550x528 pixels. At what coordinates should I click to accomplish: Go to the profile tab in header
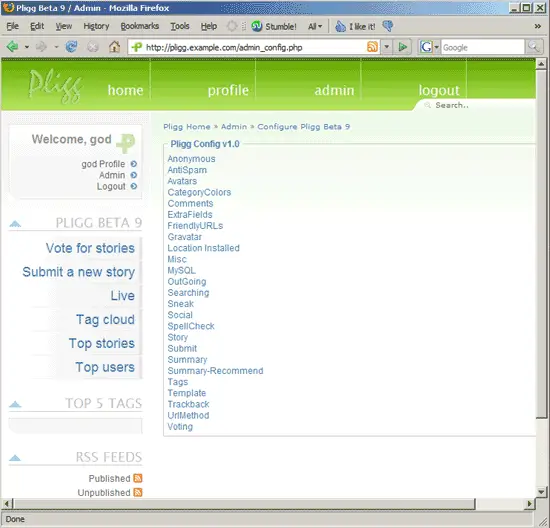(228, 91)
